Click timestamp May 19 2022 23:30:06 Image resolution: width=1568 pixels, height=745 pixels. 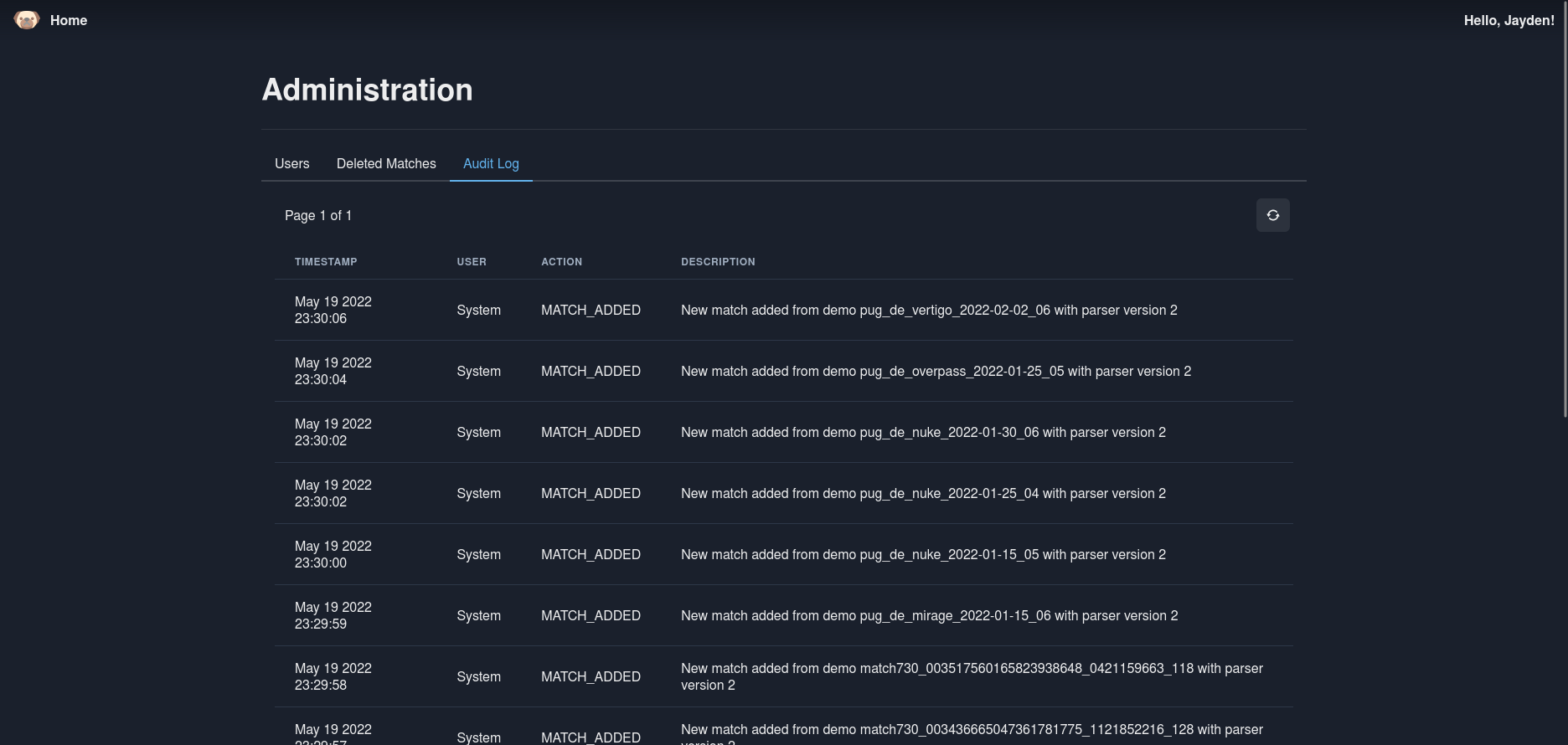(x=333, y=310)
